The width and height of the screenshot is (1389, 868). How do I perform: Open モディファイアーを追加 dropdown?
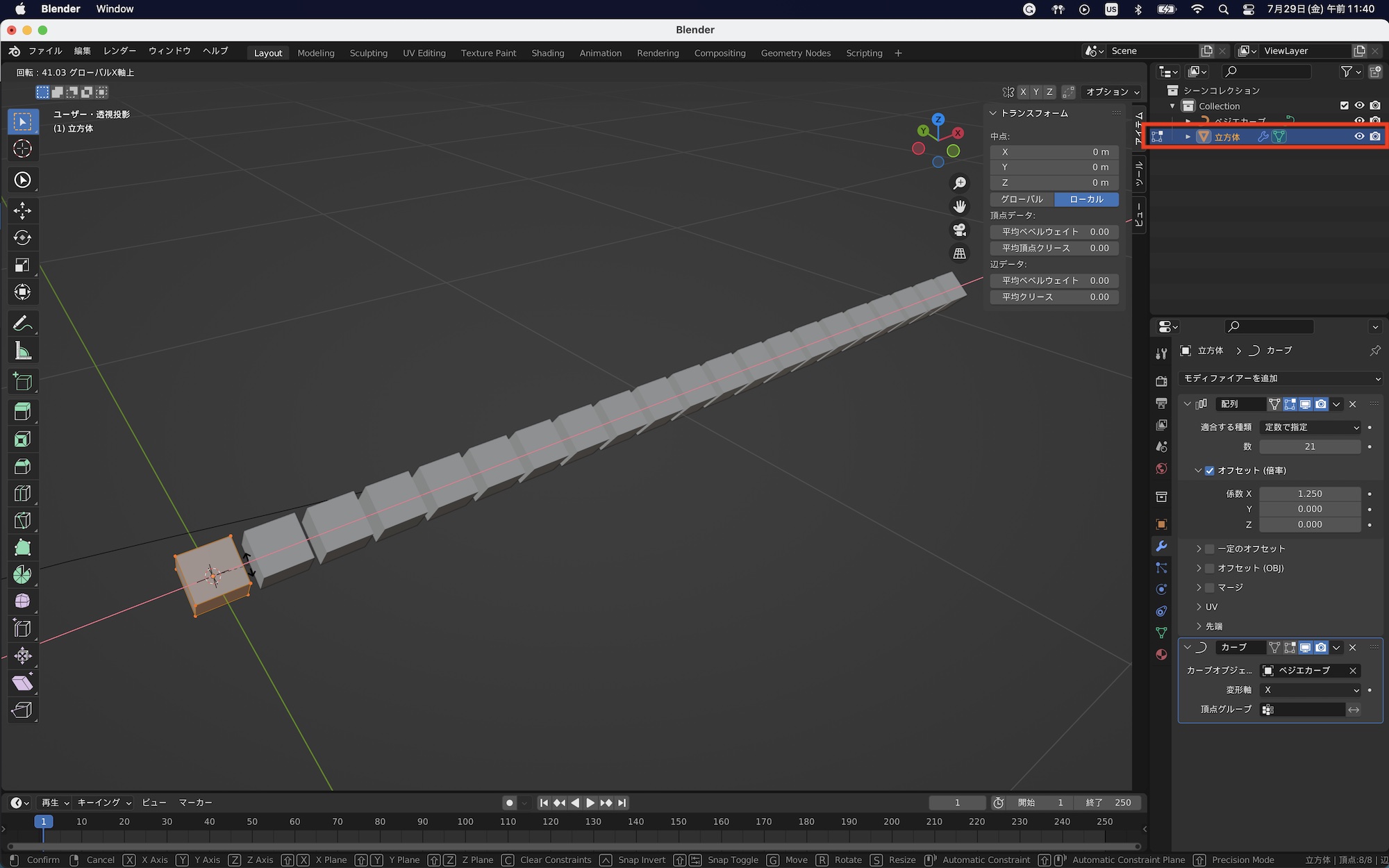click(x=1280, y=378)
